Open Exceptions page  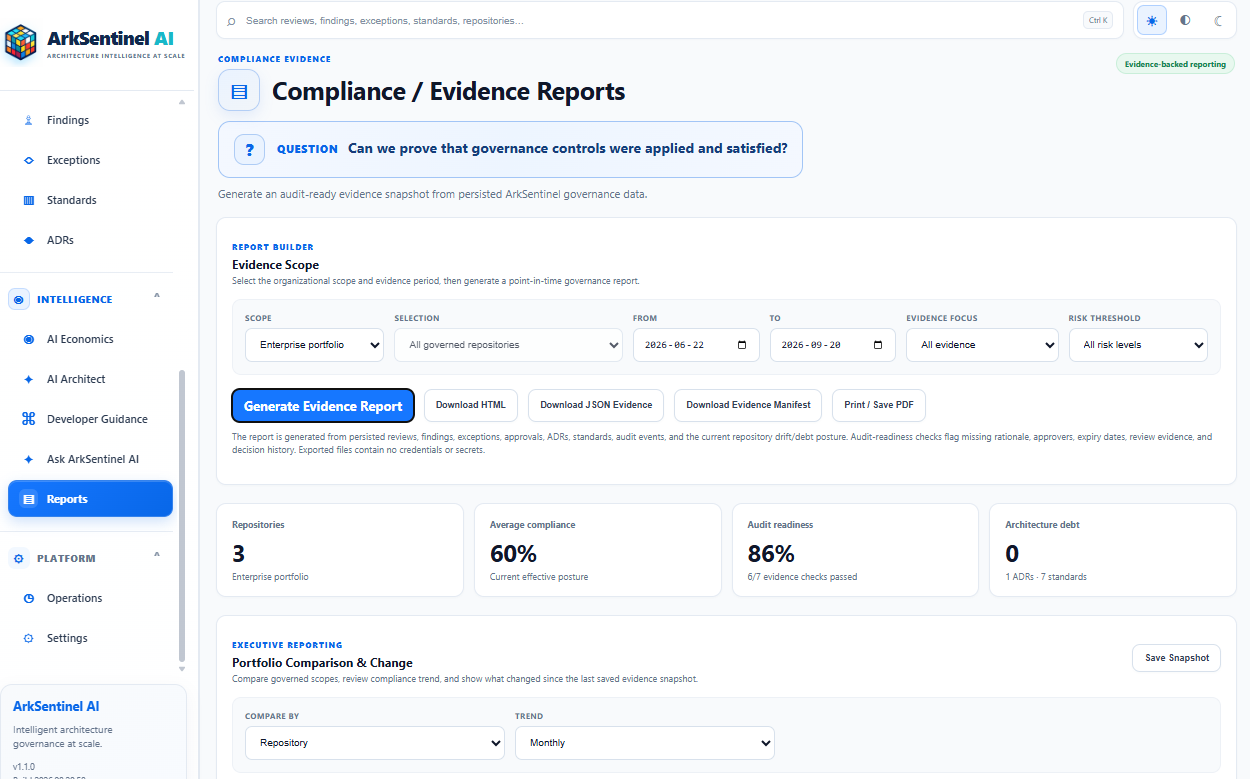90,160
